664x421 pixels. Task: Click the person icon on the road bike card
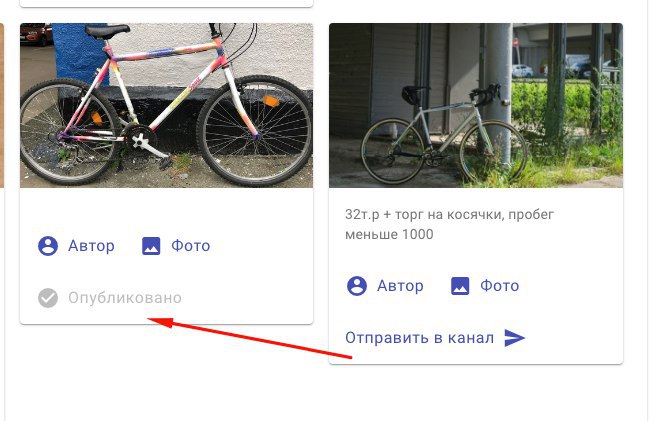tap(357, 286)
